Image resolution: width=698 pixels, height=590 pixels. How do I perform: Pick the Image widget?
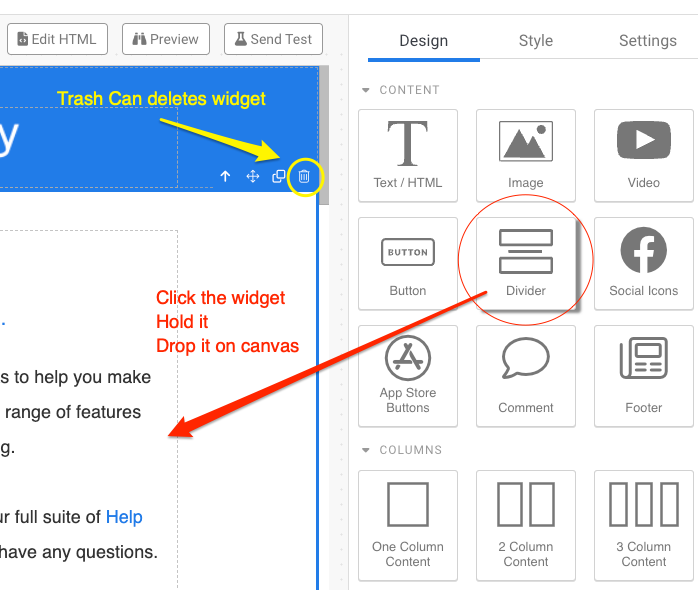(526, 156)
